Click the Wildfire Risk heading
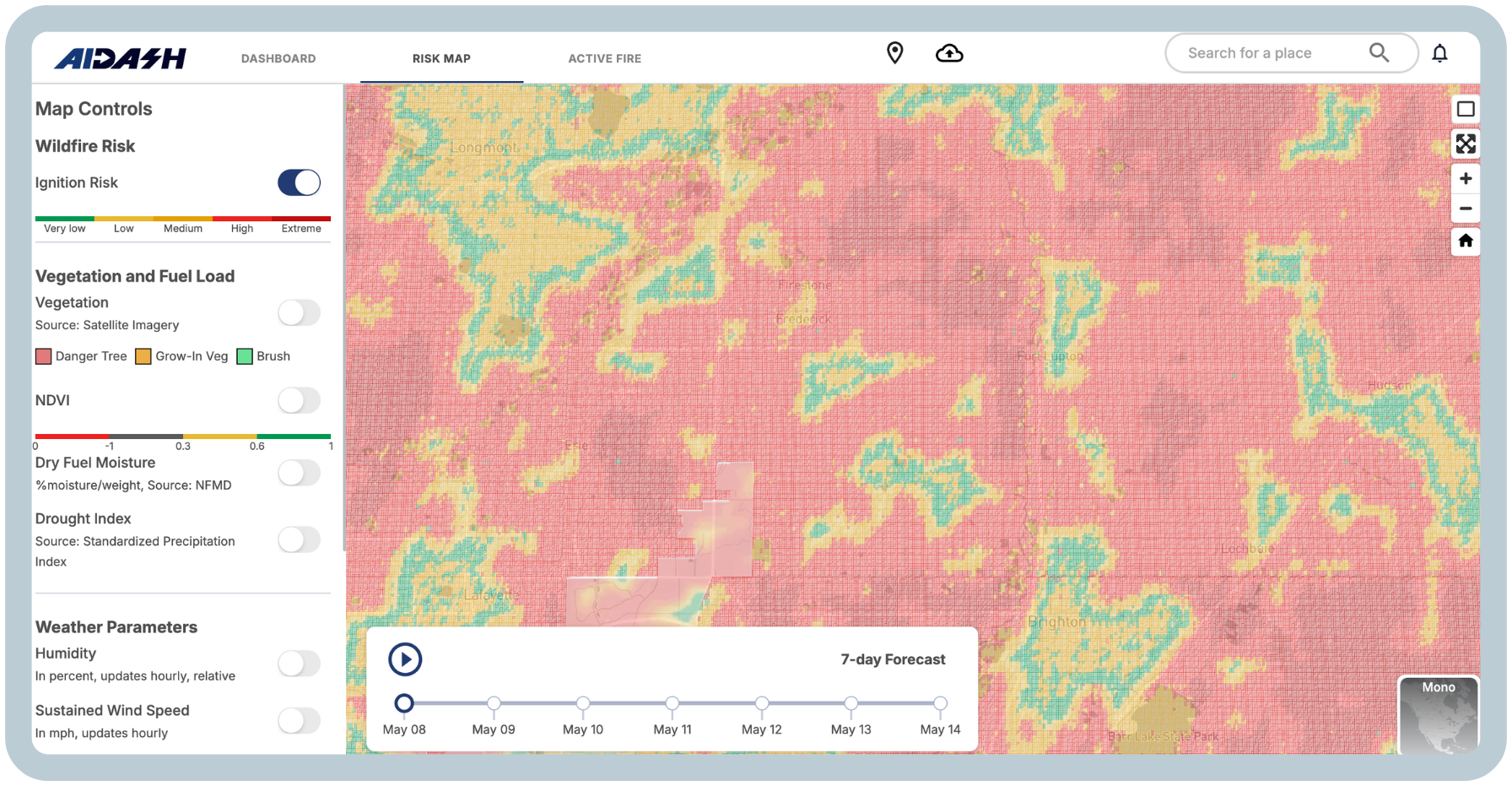 (x=85, y=146)
